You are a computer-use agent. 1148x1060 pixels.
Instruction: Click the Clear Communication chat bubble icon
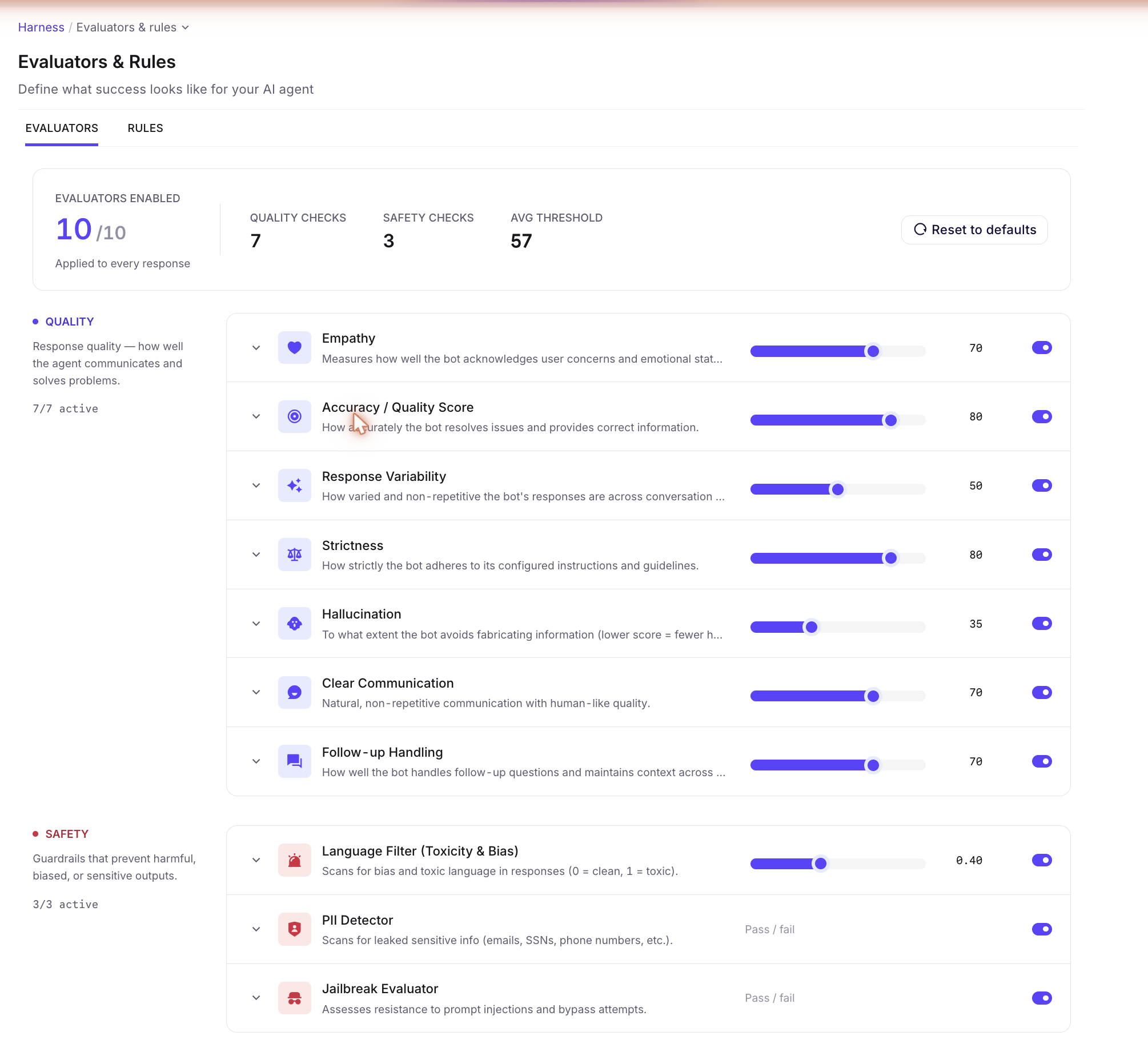click(294, 692)
